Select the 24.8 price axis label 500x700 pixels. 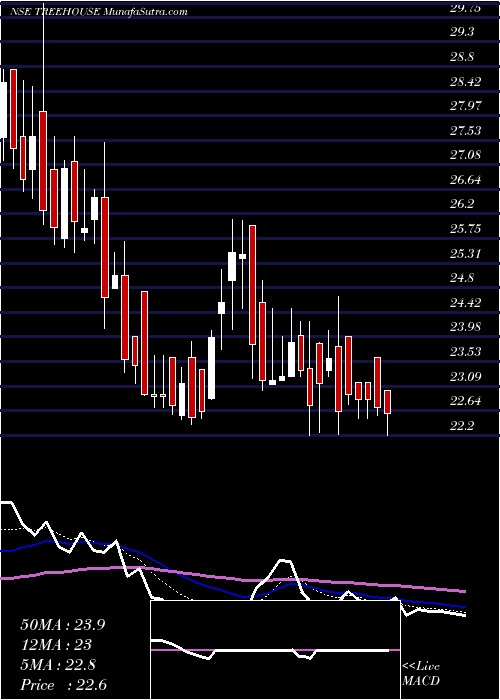pos(462,278)
